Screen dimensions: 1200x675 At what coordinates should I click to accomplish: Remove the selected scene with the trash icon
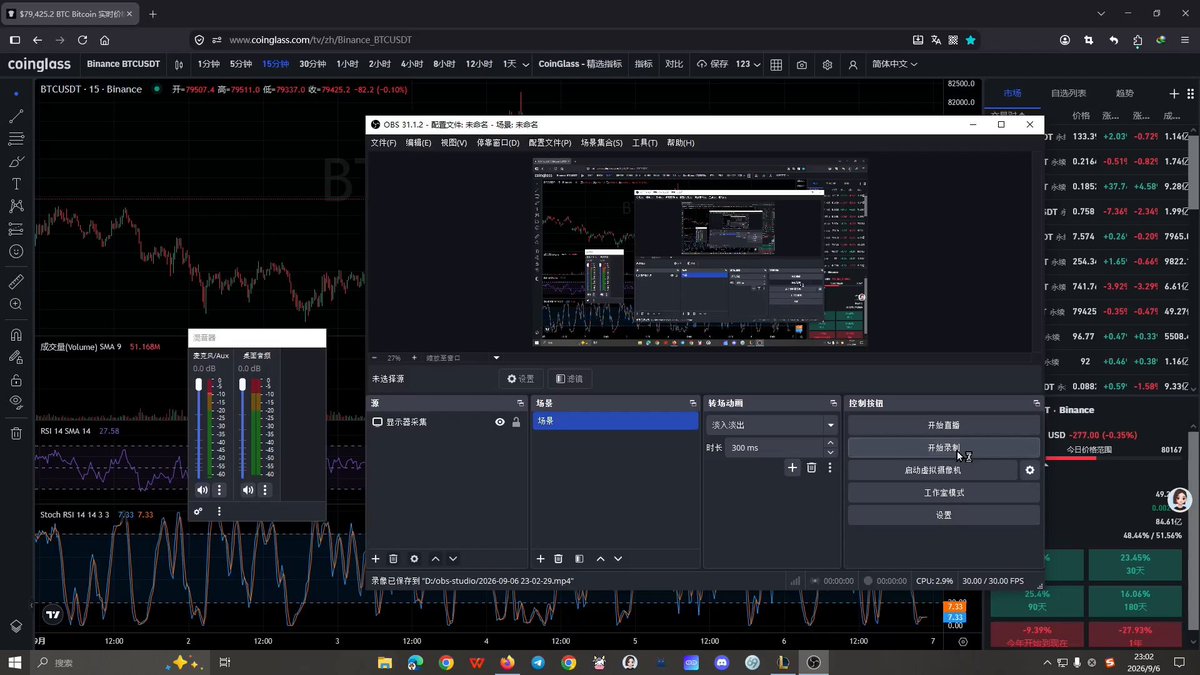click(x=558, y=559)
